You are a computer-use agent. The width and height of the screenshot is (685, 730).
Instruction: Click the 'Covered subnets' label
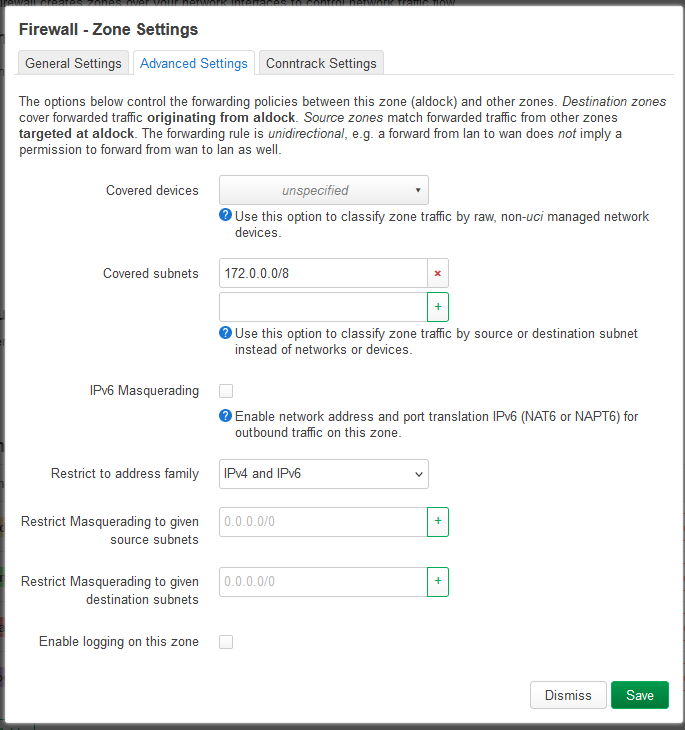151,273
